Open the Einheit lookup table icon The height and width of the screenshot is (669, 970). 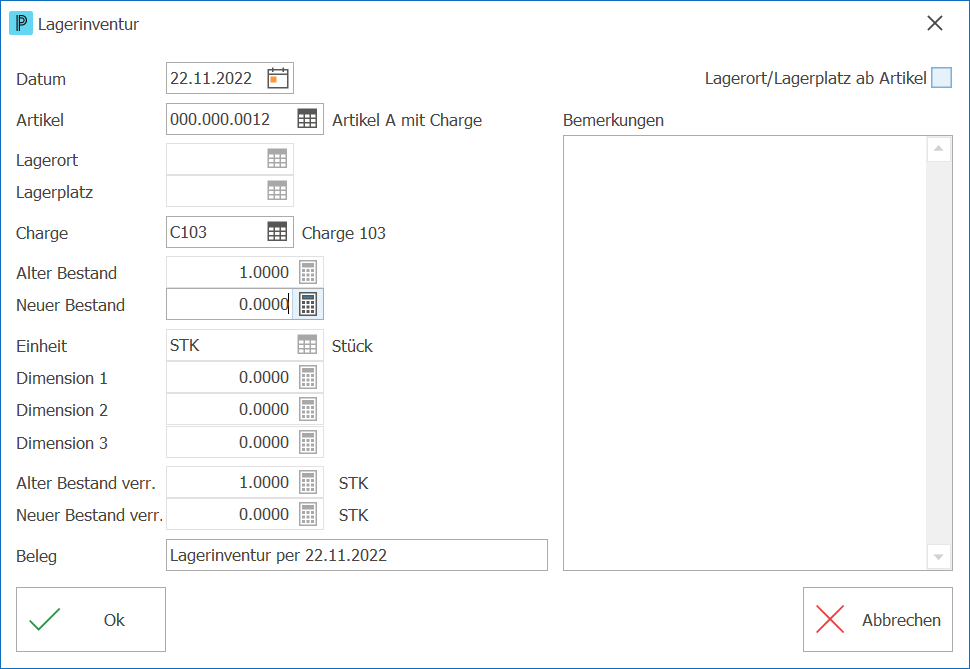[307, 345]
